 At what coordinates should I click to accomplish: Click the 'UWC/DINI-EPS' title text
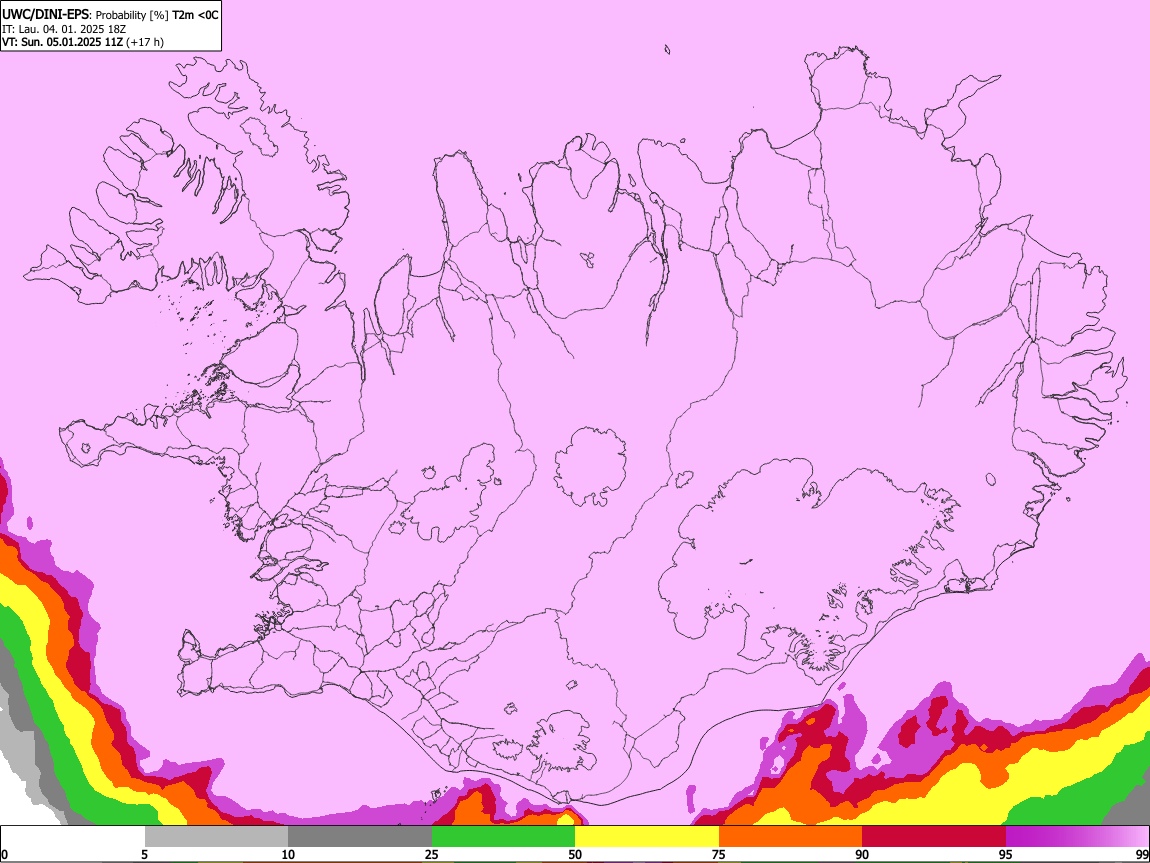(x=45, y=15)
